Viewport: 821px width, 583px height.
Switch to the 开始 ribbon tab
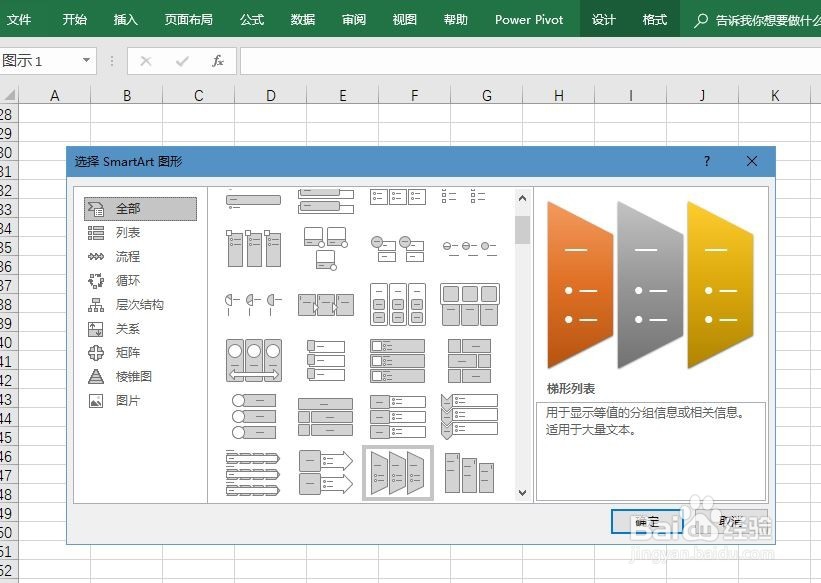click(74, 19)
